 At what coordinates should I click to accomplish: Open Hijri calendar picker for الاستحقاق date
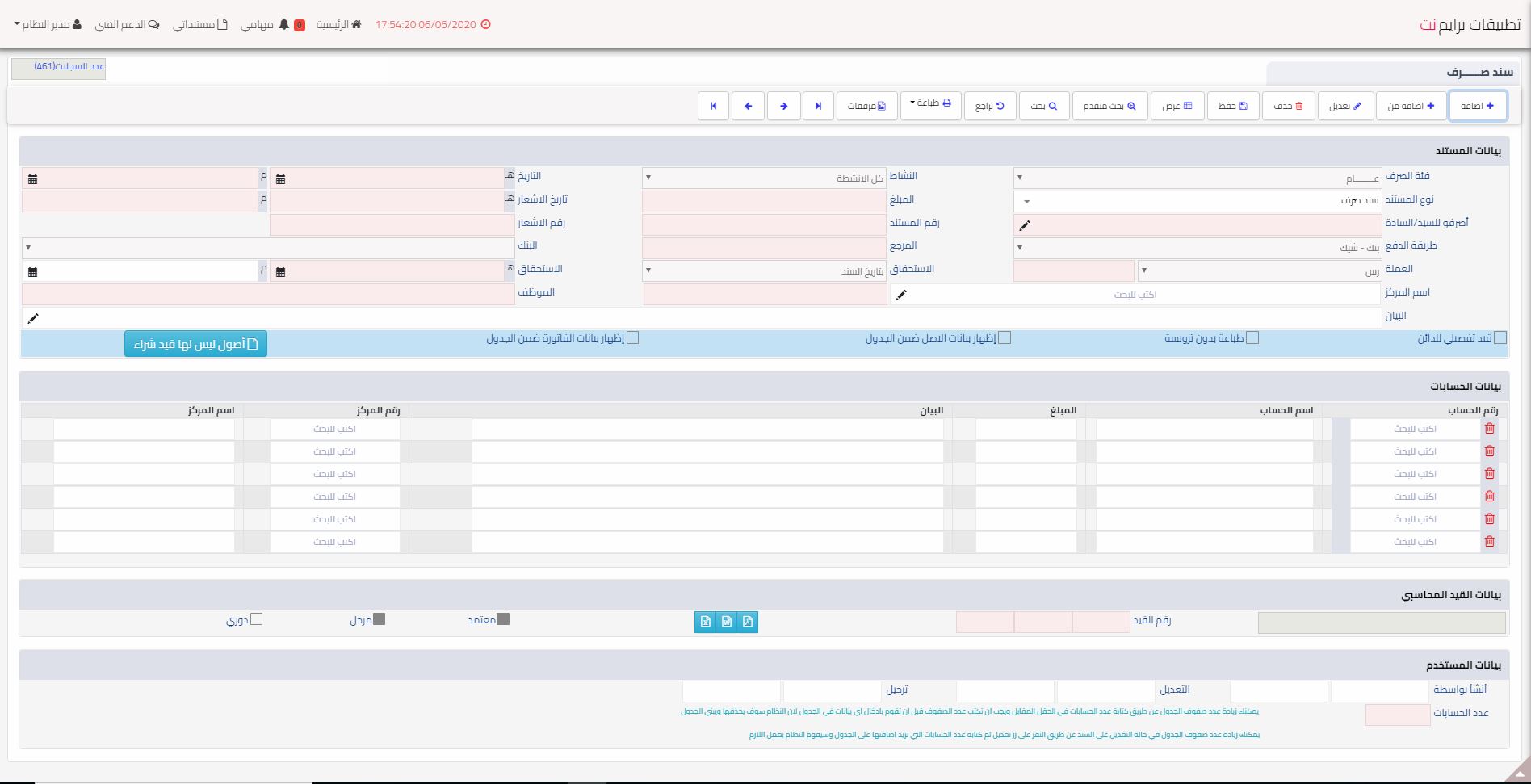tap(280, 272)
